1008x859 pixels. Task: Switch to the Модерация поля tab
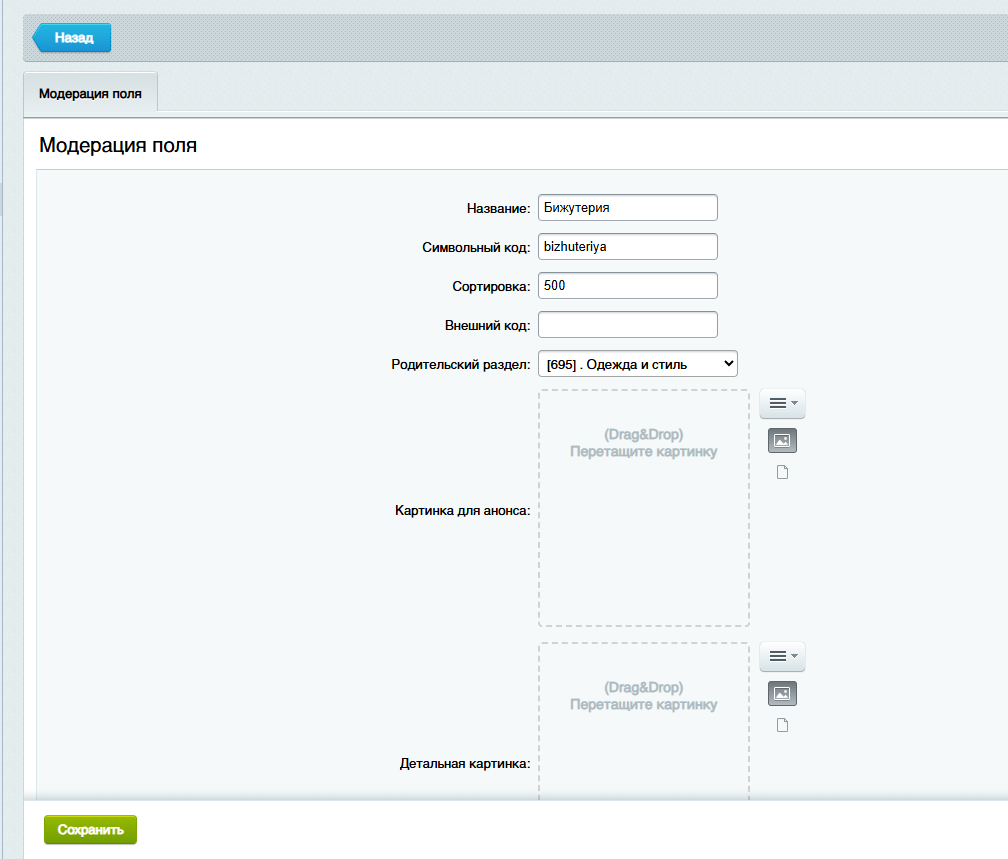(90, 94)
